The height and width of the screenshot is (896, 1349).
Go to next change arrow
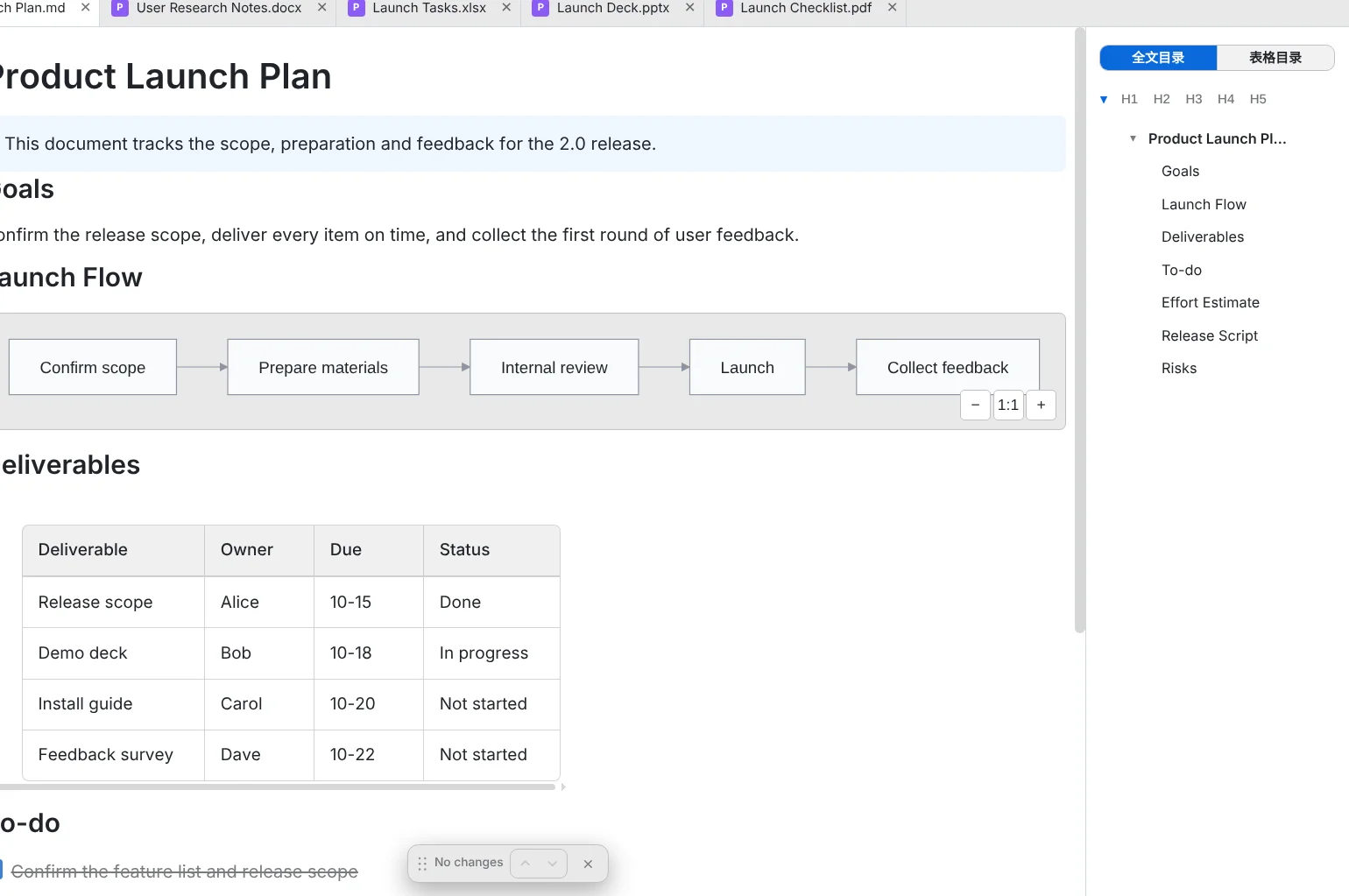point(552,864)
